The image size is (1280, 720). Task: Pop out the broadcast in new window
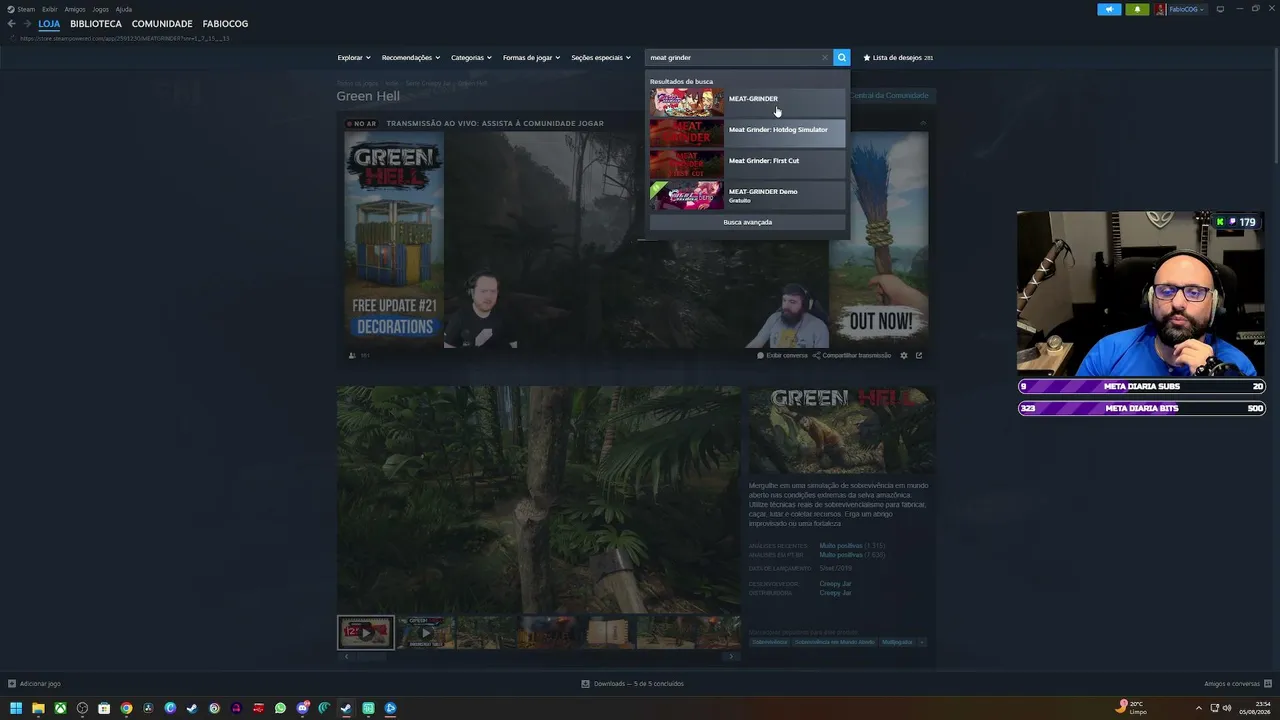pyautogui.click(x=919, y=355)
